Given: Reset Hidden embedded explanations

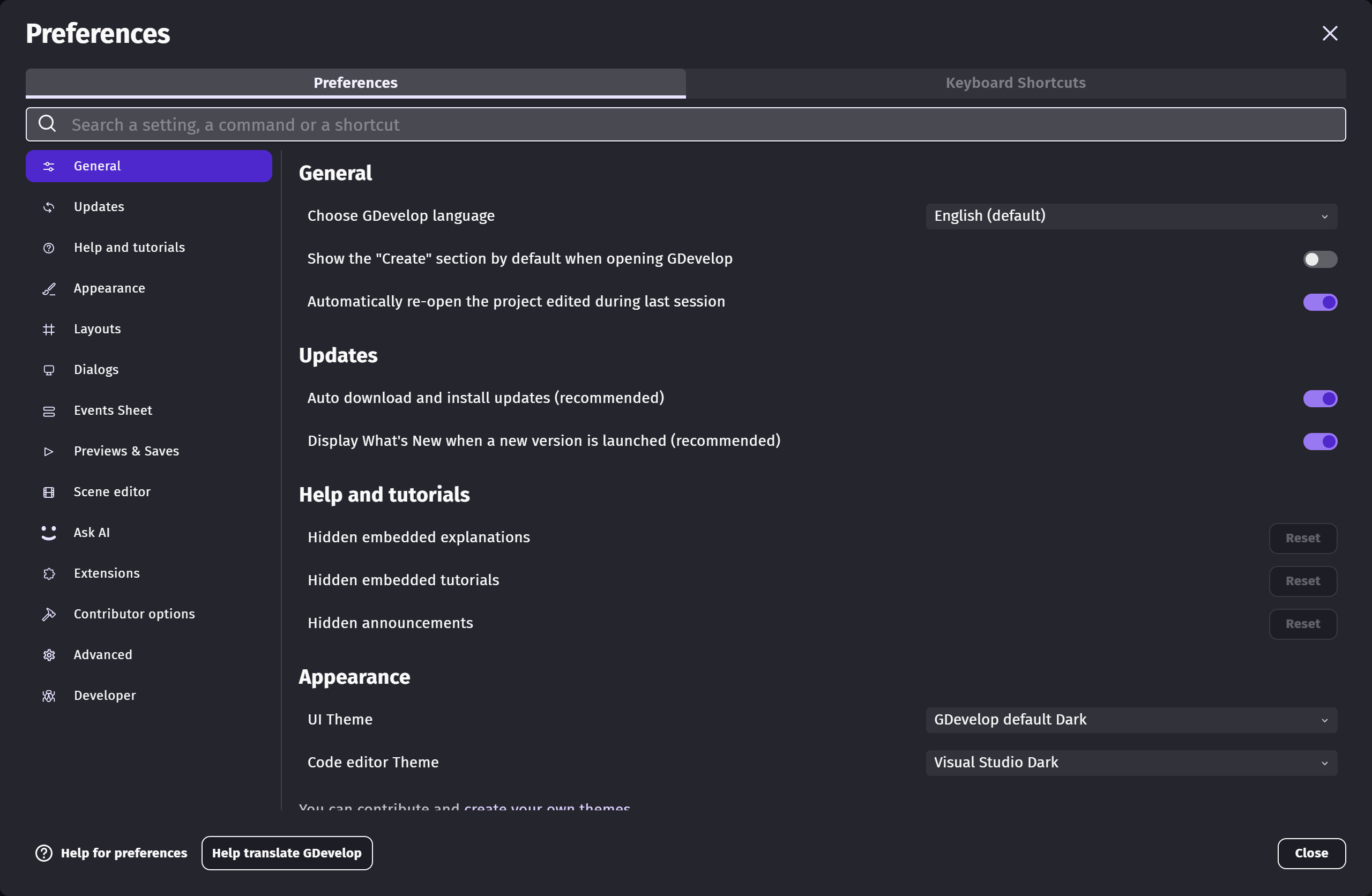Looking at the screenshot, I should click(1303, 538).
